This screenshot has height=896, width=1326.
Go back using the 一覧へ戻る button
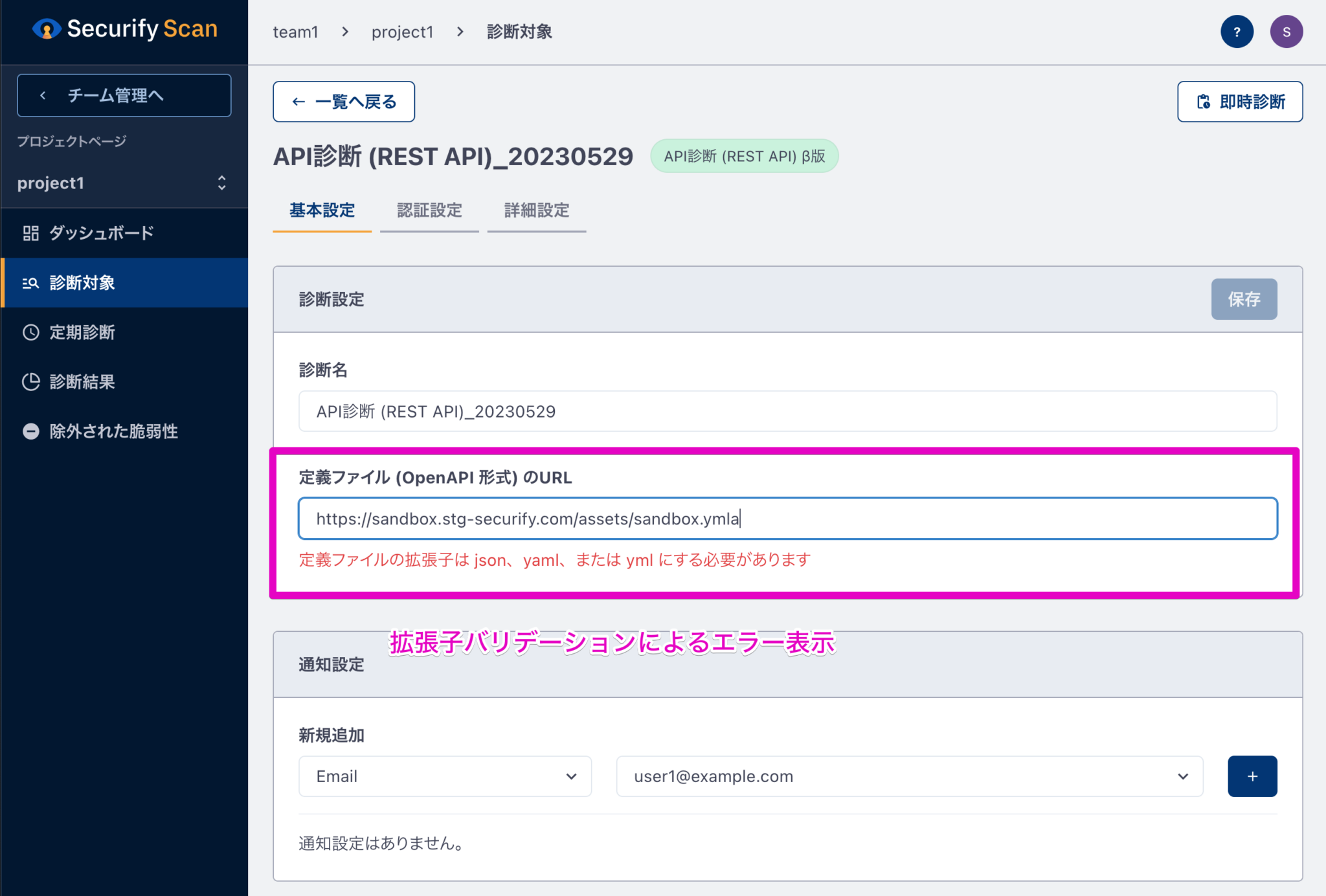[x=344, y=101]
